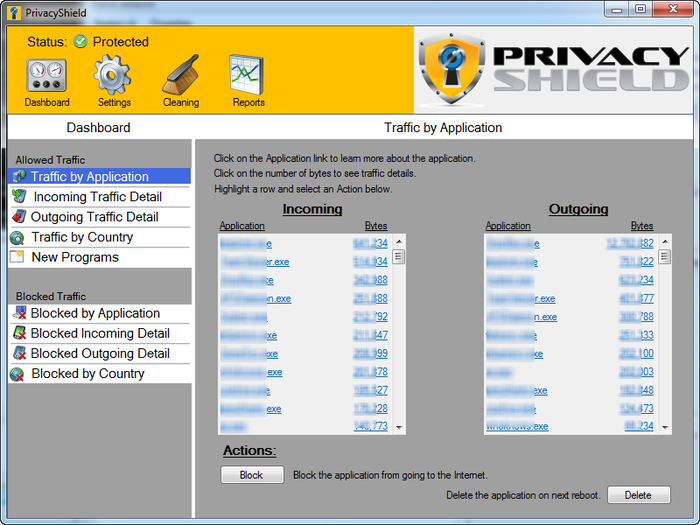Click Outgoing bytes link ending 473
The image size is (700, 525).
coord(637,408)
